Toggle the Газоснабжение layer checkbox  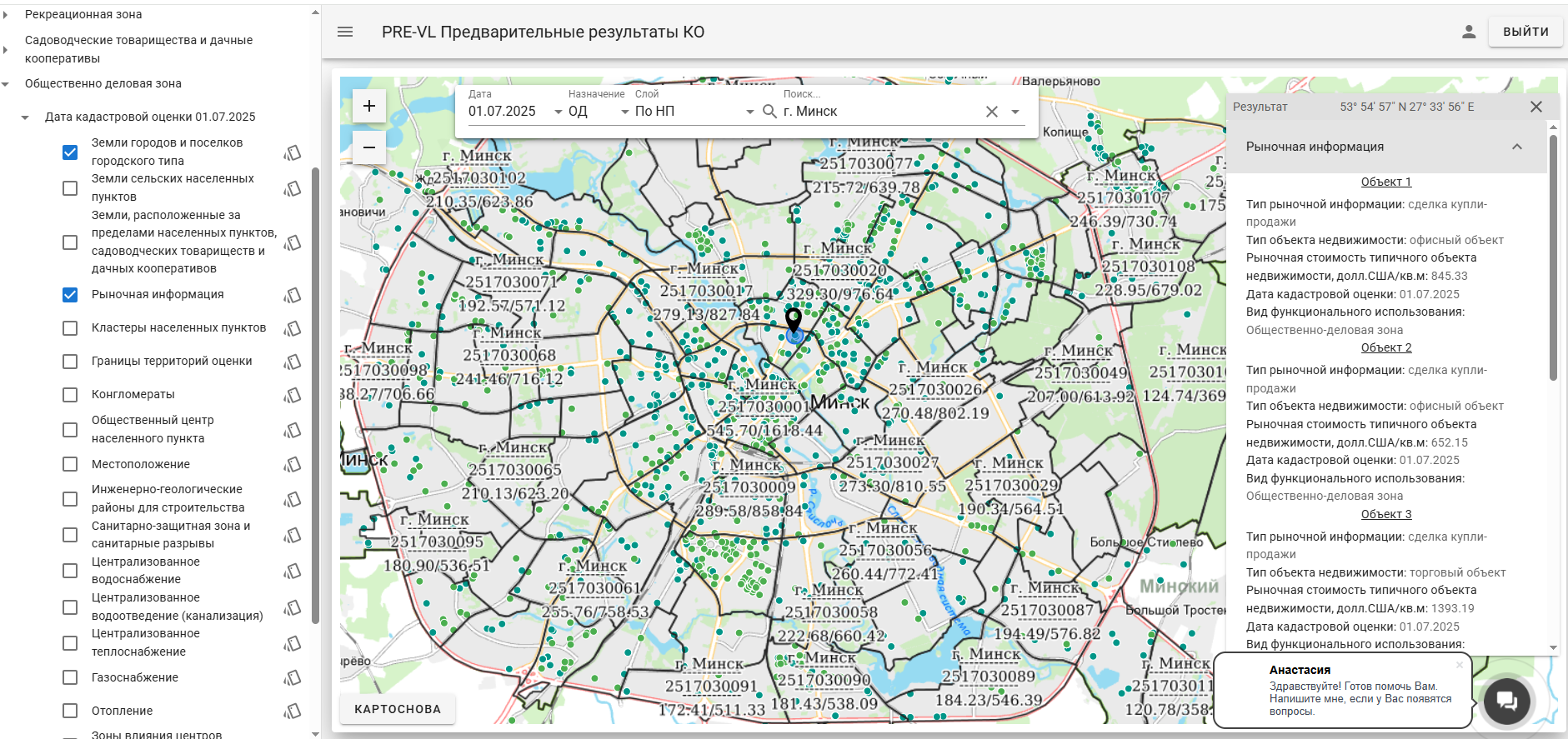pos(70,678)
